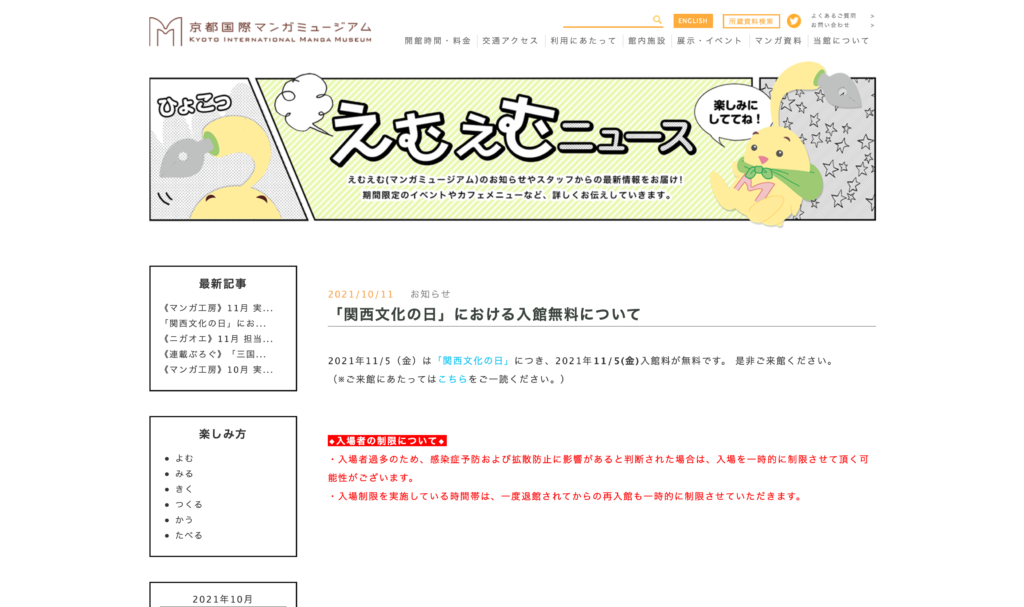Screen dimensions: 1024x607
Task: Open the 利用にあたって menu
Action: (x=583, y=41)
